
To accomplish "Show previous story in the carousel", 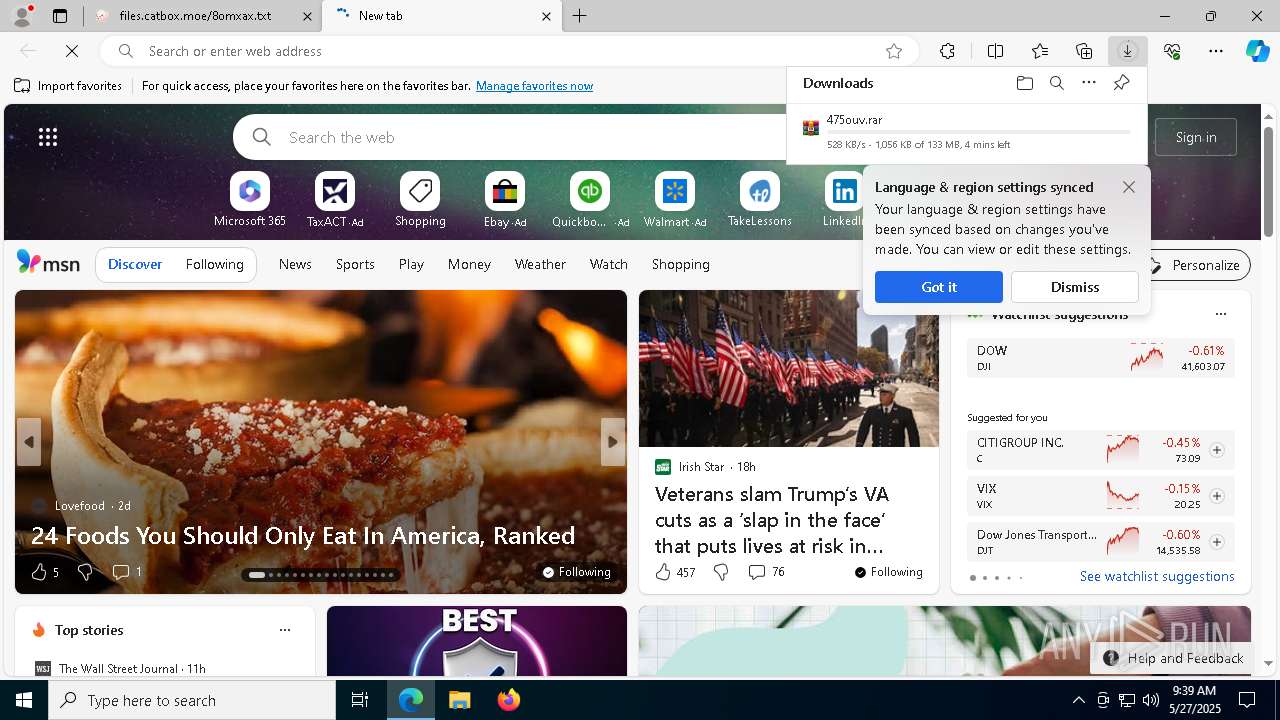I will tap(29, 442).
